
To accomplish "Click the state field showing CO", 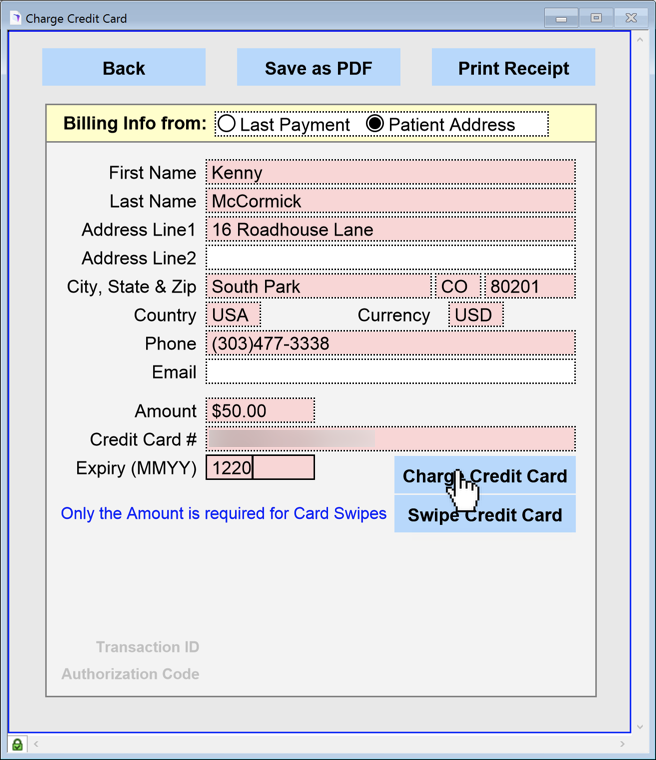I will click(457, 287).
